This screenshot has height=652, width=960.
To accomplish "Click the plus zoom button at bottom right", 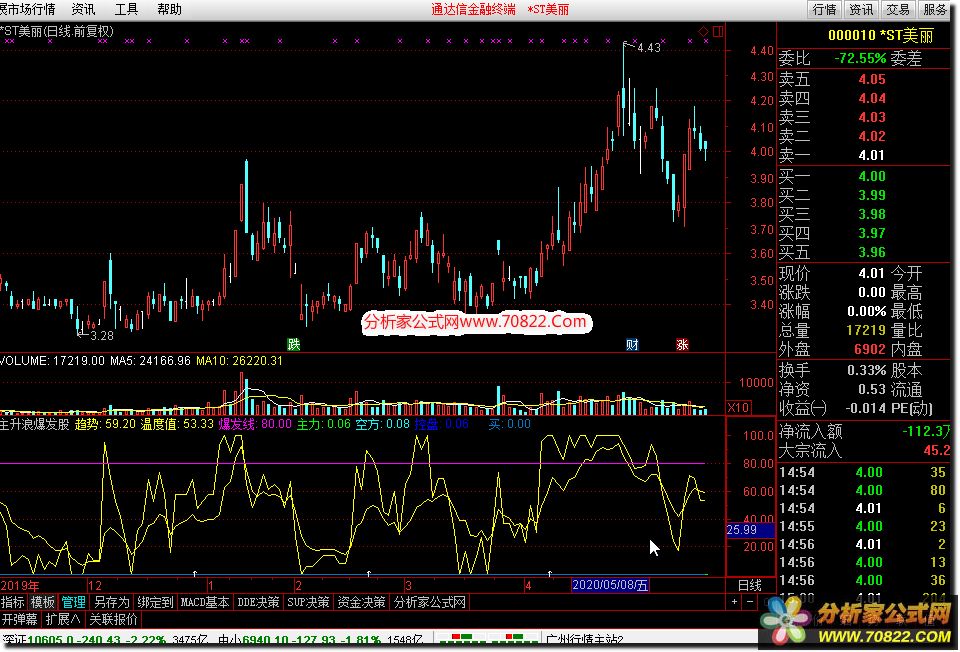I will (x=734, y=602).
